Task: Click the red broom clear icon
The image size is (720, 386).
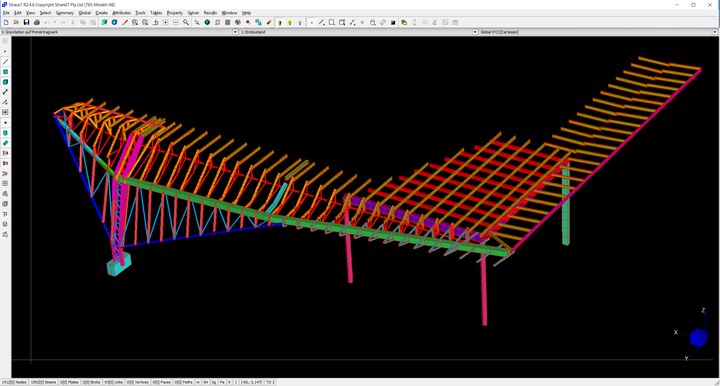Action: tap(269, 22)
